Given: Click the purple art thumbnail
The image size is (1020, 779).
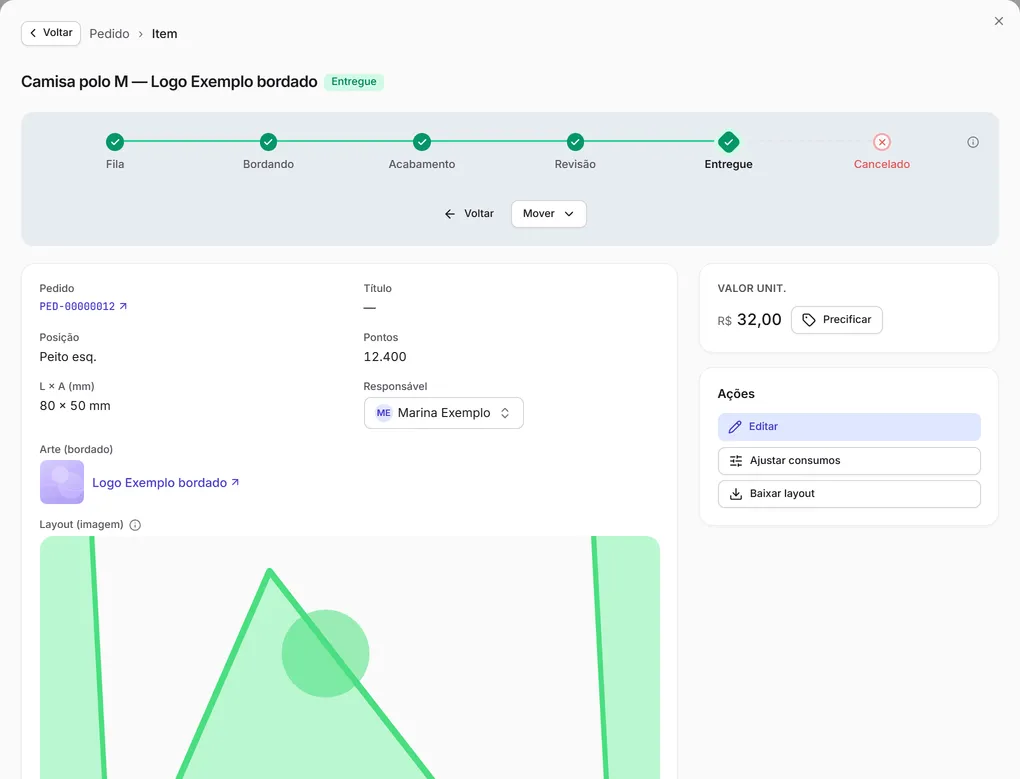Looking at the screenshot, I should pos(62,482).
